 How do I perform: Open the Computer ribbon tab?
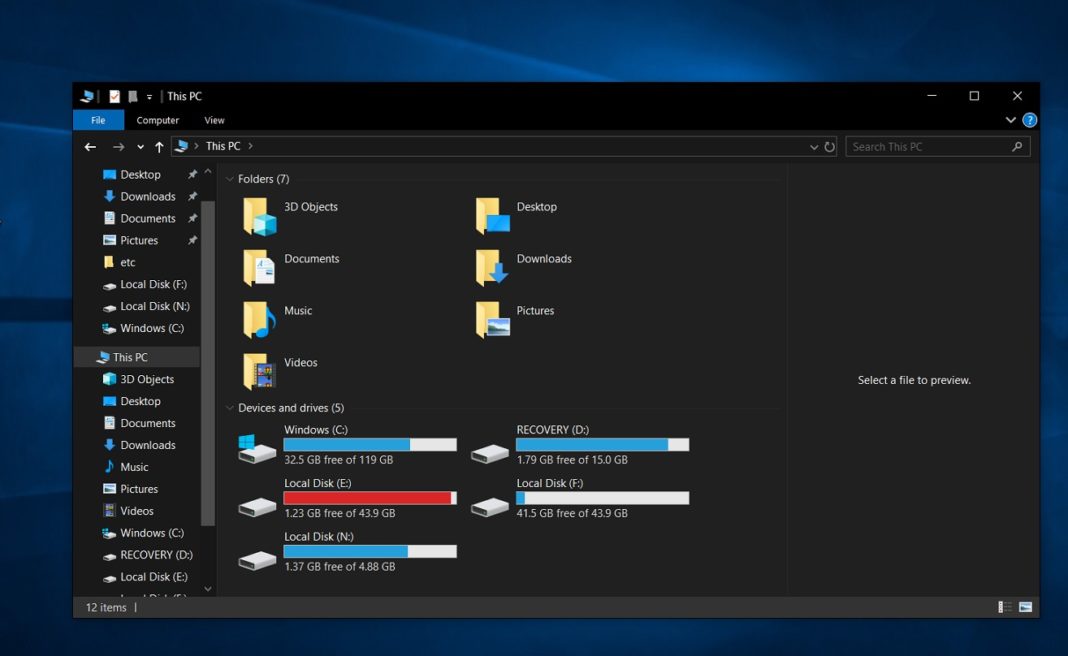(157, 120)
